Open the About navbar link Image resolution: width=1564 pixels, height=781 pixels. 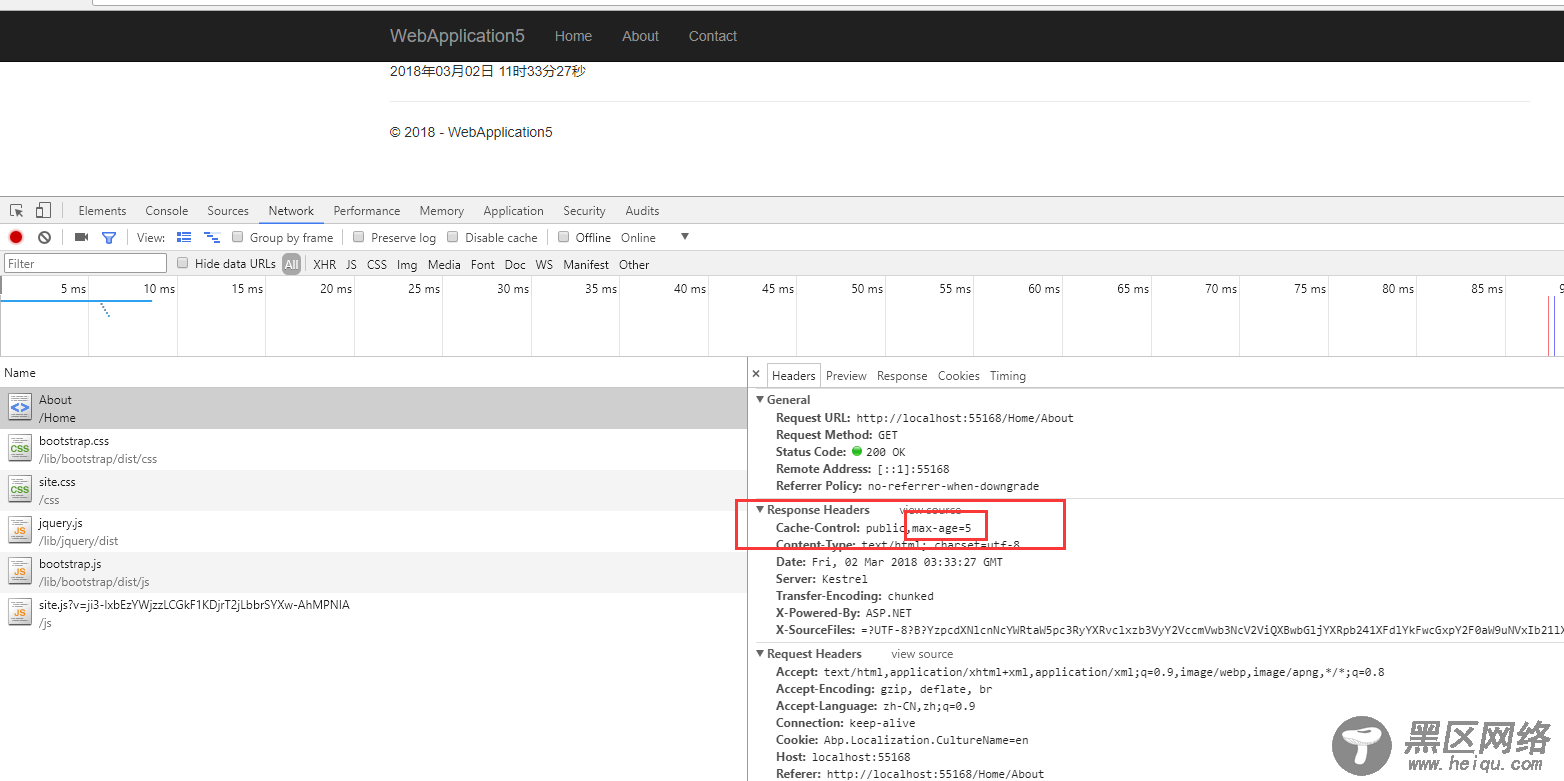coord(640,36)
